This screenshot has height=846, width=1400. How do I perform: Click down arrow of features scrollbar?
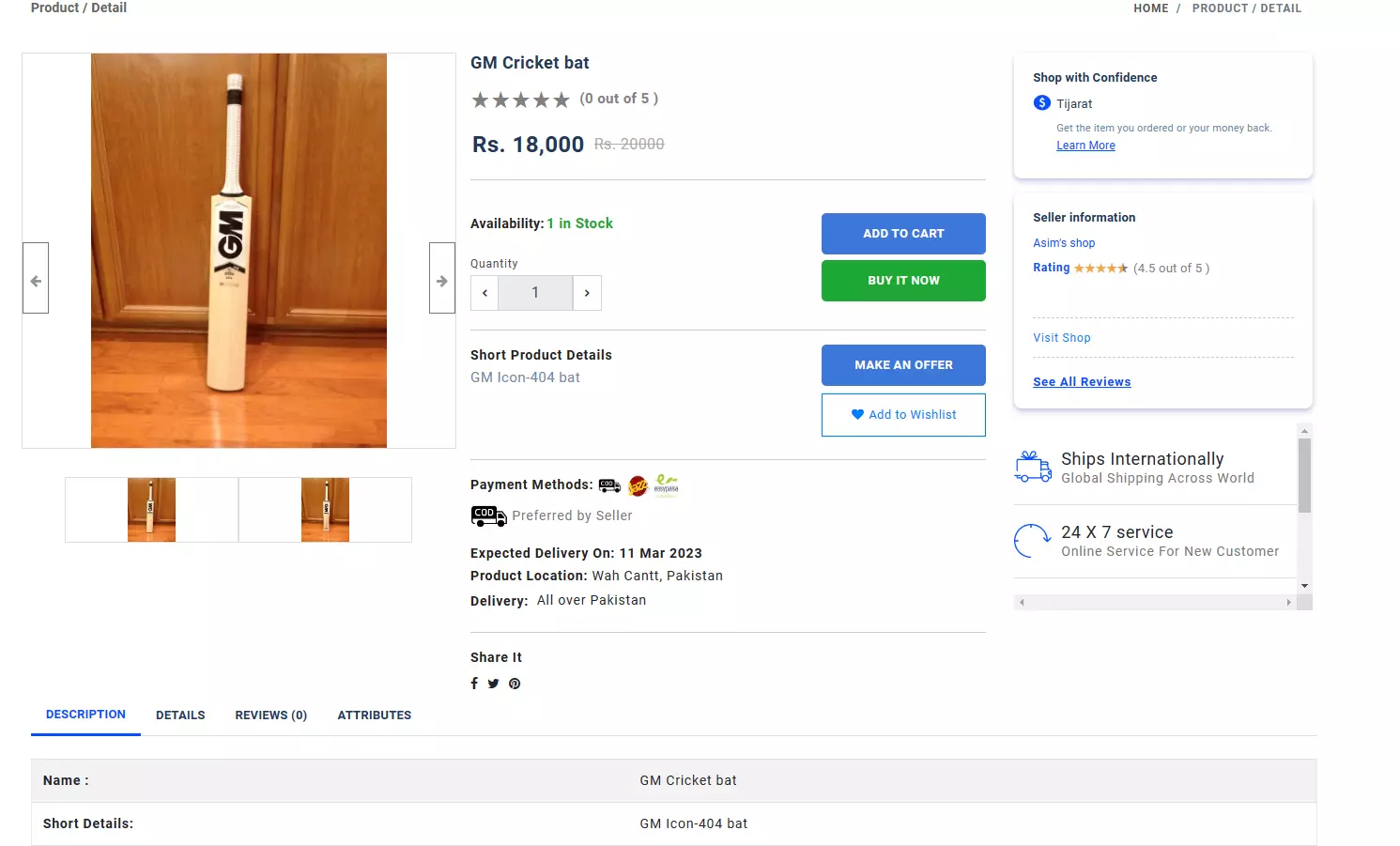1304,586
